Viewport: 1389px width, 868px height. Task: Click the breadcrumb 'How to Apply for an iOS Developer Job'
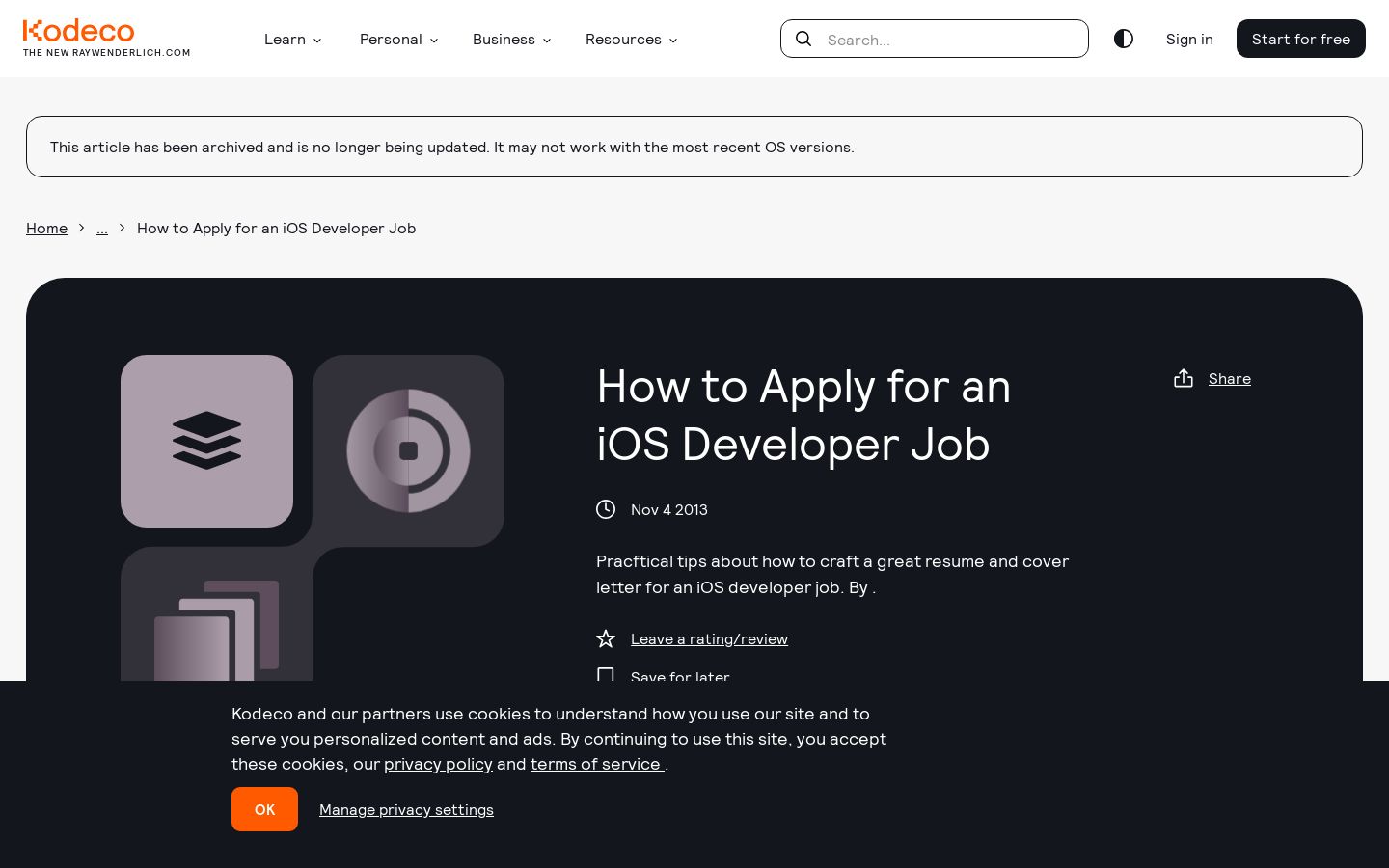276,228
